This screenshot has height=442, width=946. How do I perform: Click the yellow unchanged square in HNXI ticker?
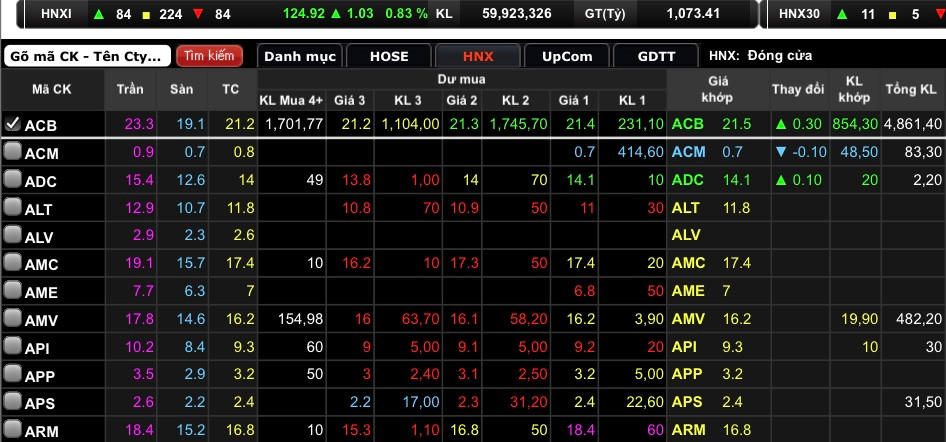point(146,14)
